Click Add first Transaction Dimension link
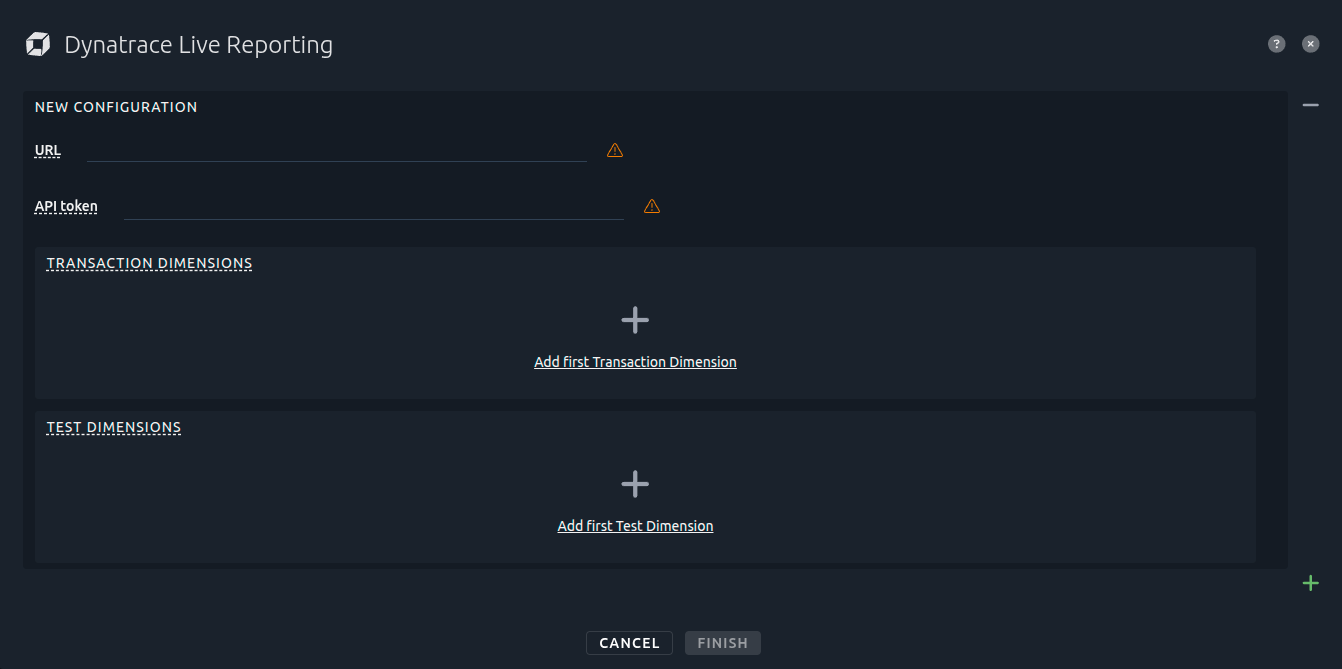Screen dimensions: 1342x669 pos(635,362)
